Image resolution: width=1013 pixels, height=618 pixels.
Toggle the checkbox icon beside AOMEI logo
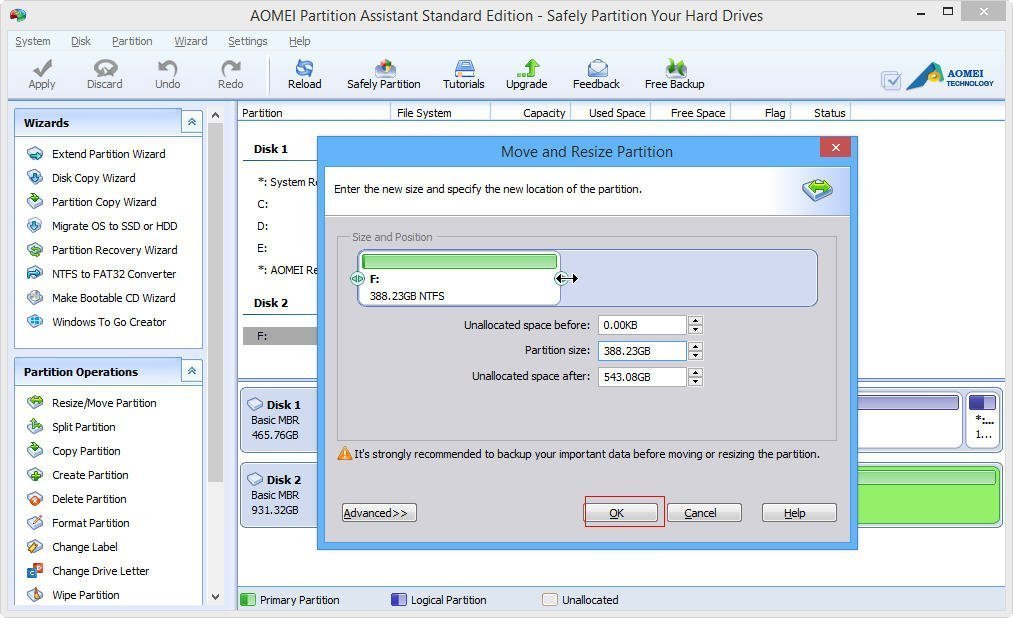click(892, 81)
